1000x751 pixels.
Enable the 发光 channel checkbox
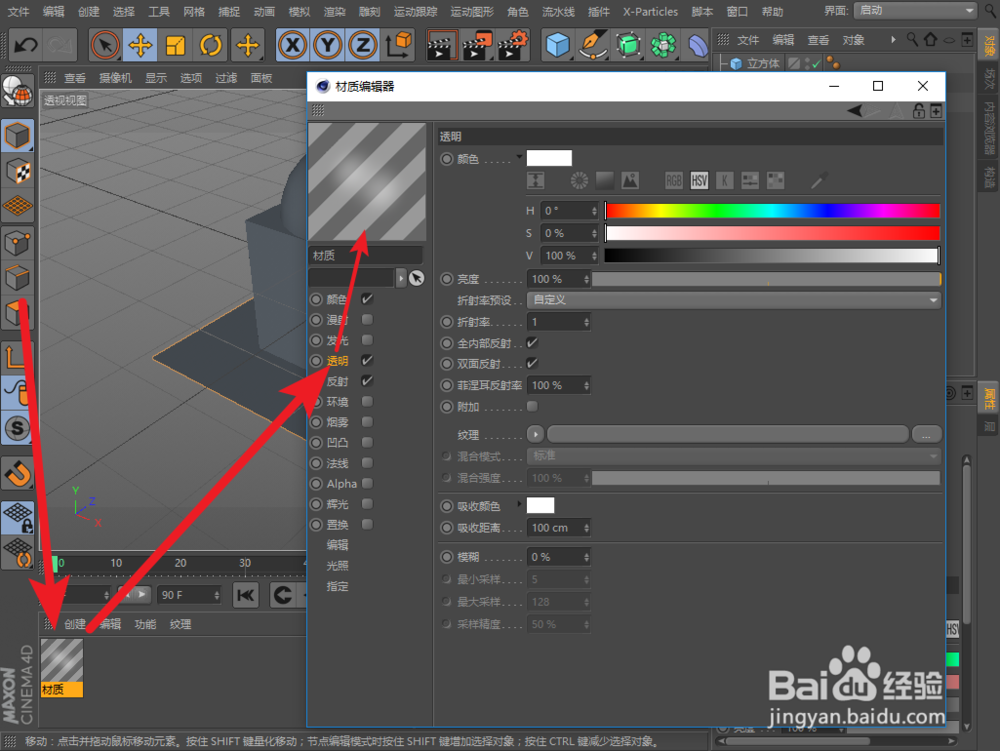367,340
